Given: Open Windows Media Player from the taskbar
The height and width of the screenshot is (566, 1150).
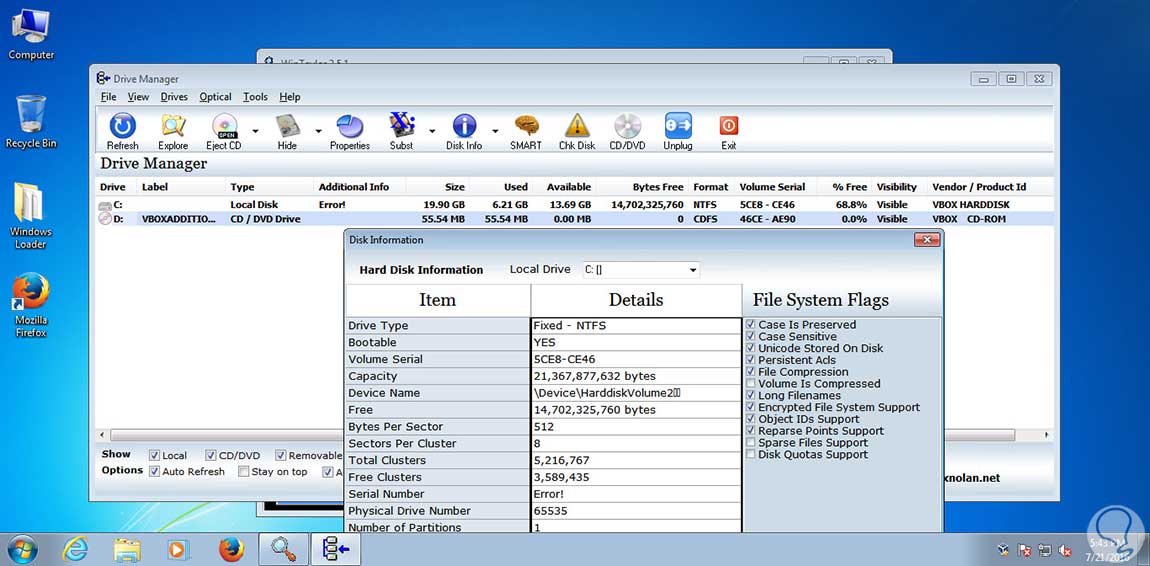Looking at the screenshot, I should [177, 549].
